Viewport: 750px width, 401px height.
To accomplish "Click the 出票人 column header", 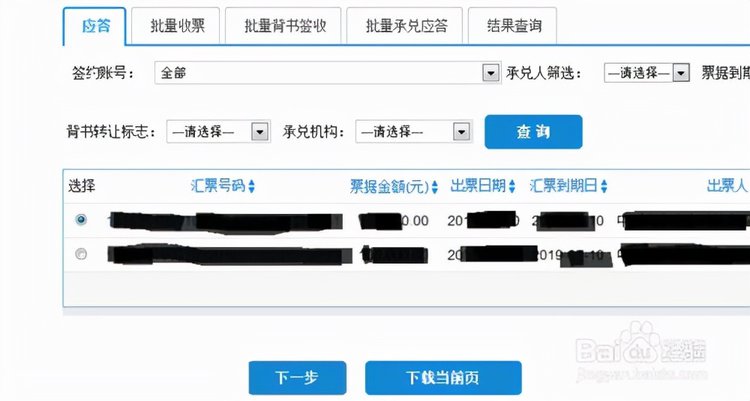I will pos(727,186).
